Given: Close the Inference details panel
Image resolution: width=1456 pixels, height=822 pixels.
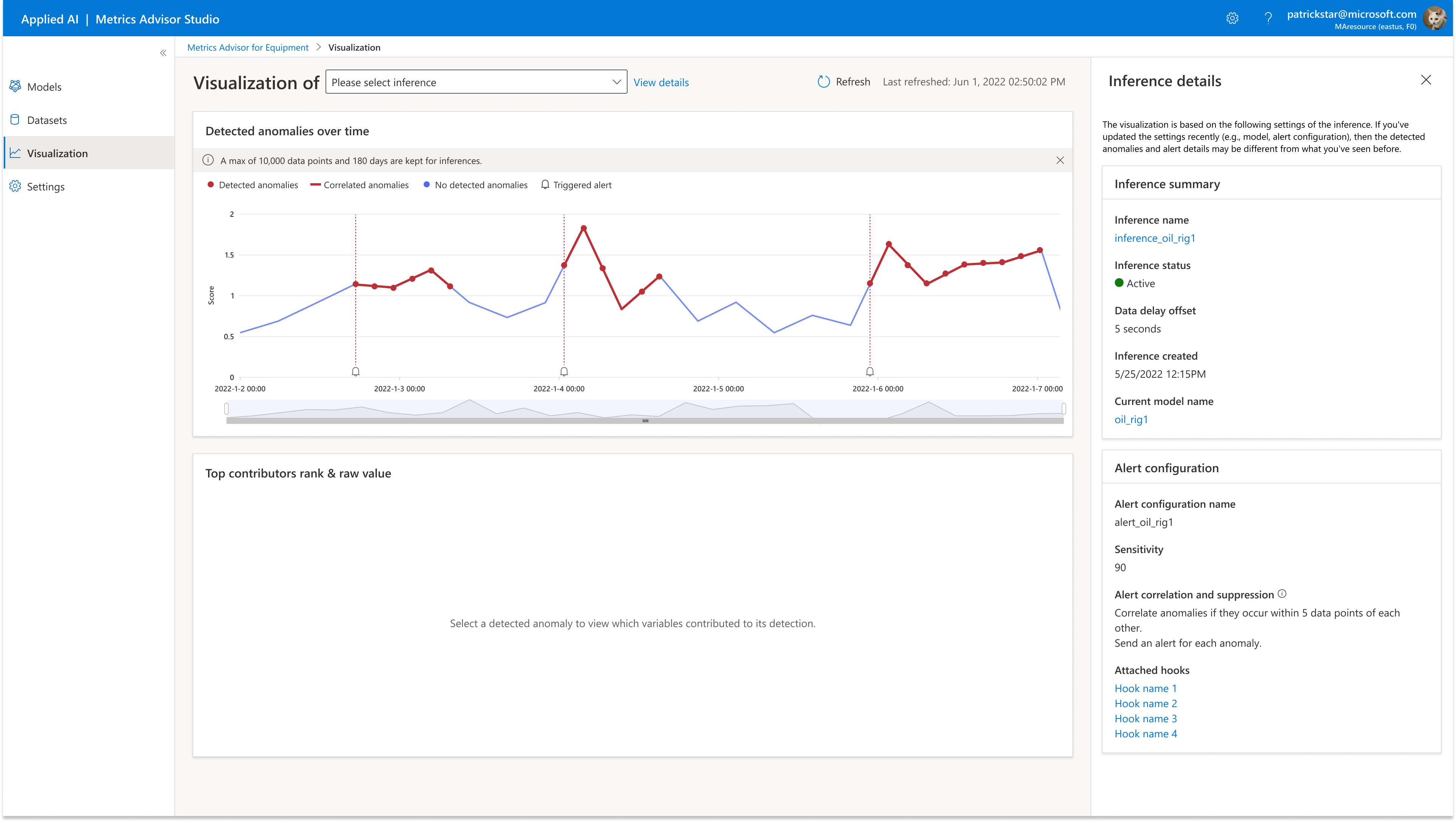Looking at the screenshot, I should point(1425,80).
